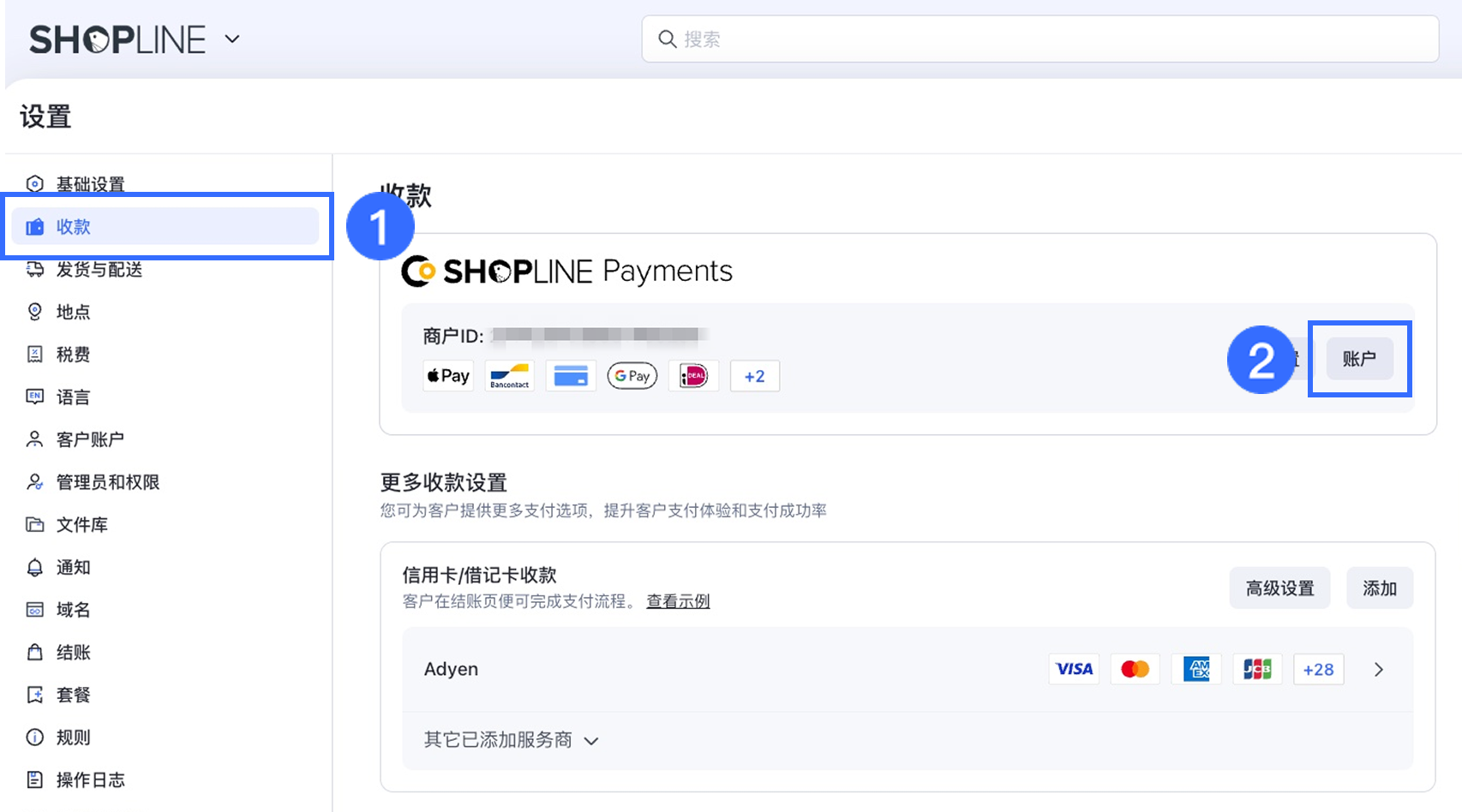Open the Adyen provider row
The width and height of the screenshot is (1462, 812).
click(x=908, y=669)
